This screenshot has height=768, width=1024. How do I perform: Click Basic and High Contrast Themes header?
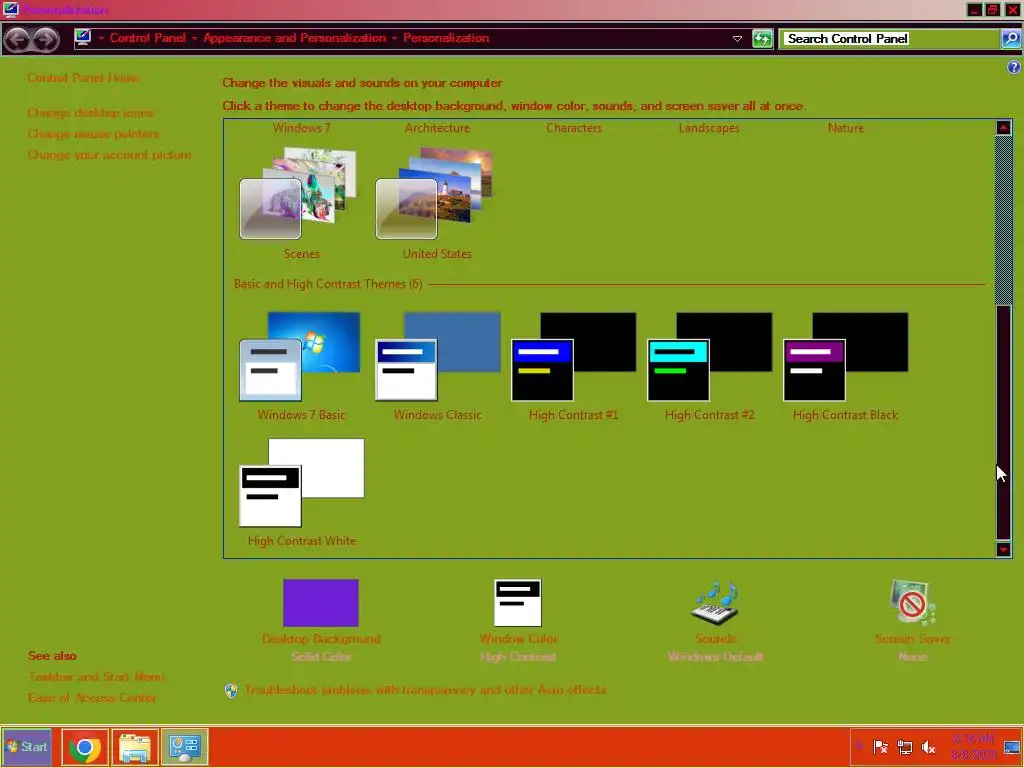click(328, 284)
